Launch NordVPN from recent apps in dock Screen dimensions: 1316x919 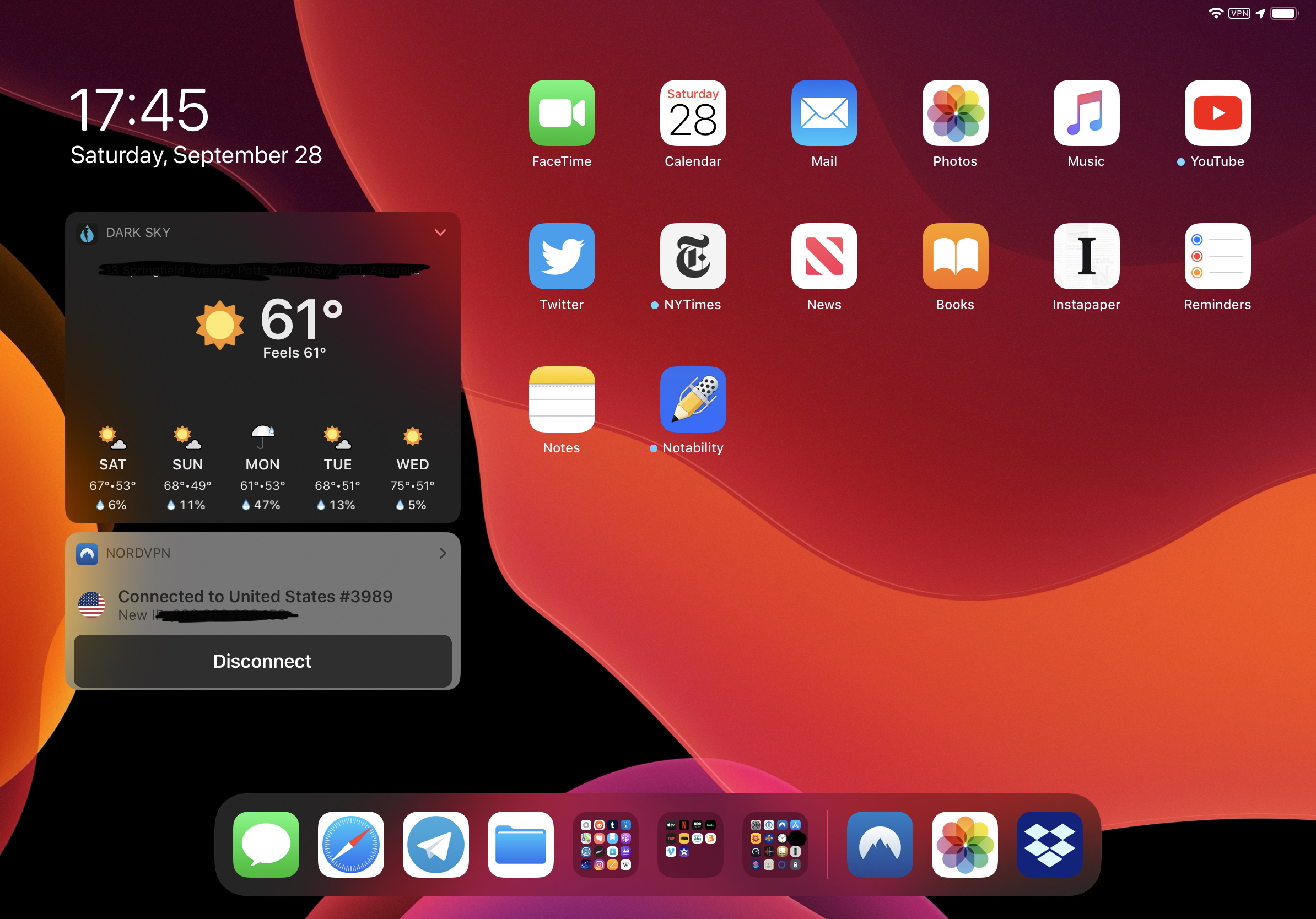pos(880,845)
